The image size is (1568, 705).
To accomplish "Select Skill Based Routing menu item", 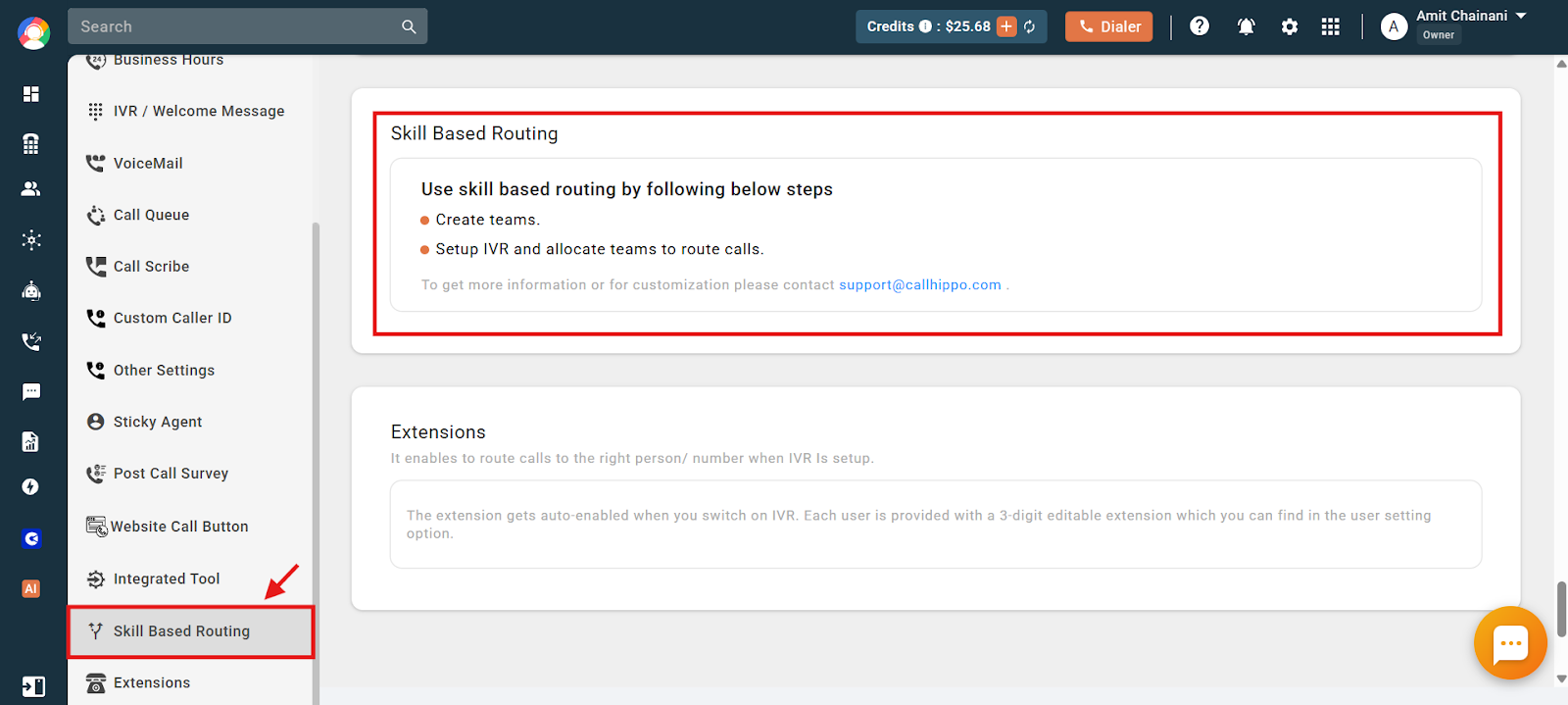I will (x=190, y=631).
